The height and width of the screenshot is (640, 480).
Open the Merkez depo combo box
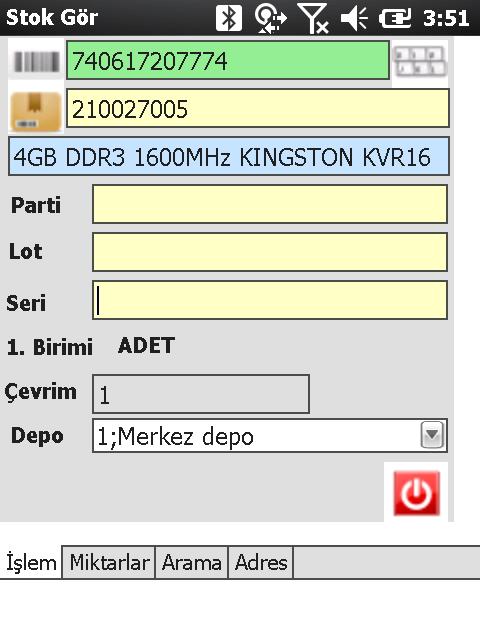pyautogui.click(x=270, y=436)
